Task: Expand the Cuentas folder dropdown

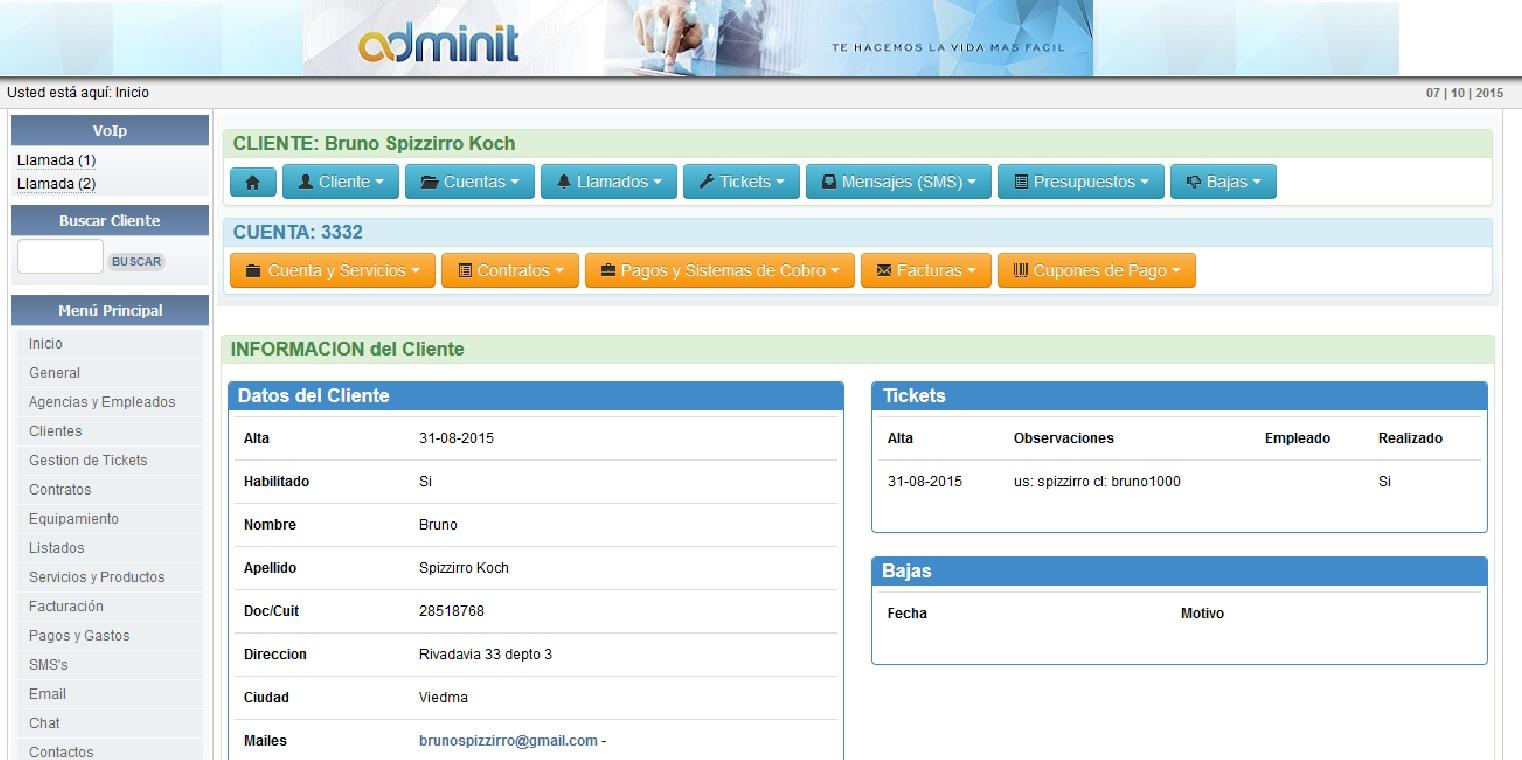Action: 470,182
